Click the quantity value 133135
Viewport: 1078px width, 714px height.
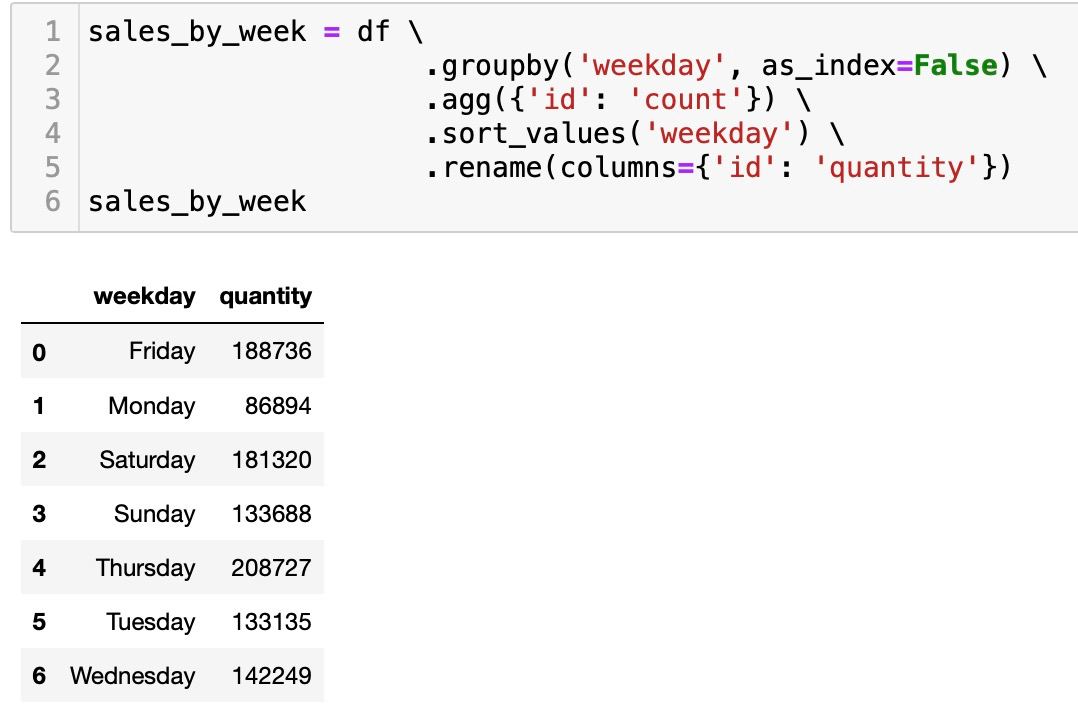(272, 622)
